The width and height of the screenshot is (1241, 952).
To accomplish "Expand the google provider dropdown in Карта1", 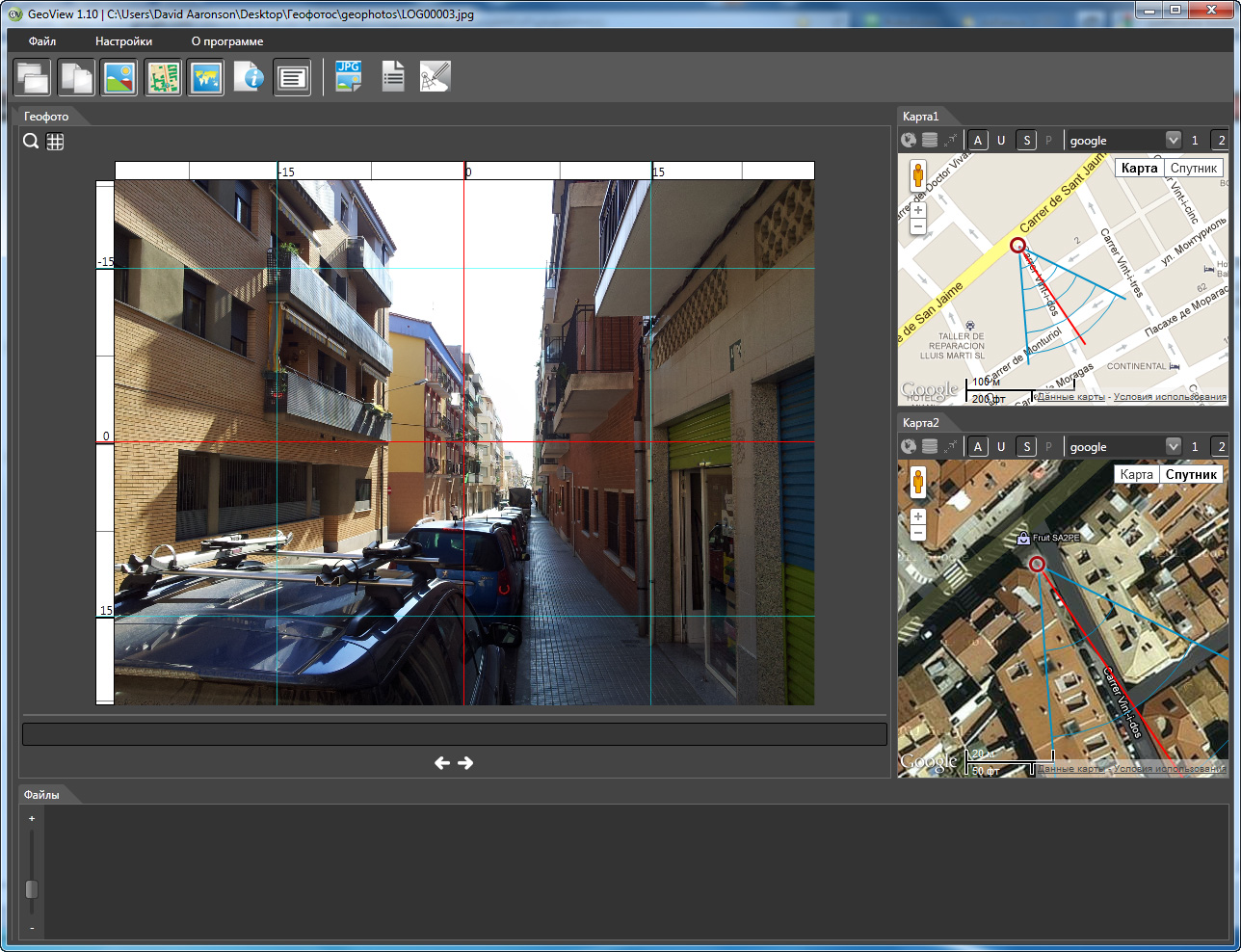I will 1173,141.
